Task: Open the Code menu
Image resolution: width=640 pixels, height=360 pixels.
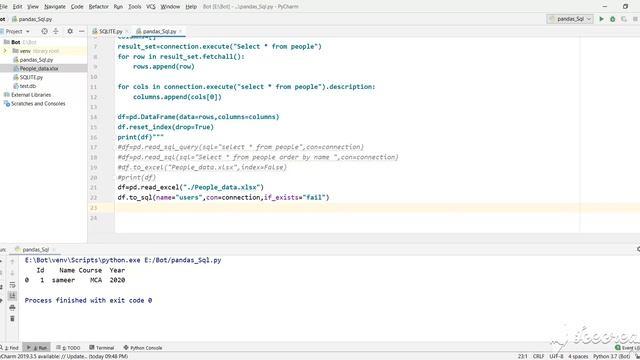Action: click(77, 7)
